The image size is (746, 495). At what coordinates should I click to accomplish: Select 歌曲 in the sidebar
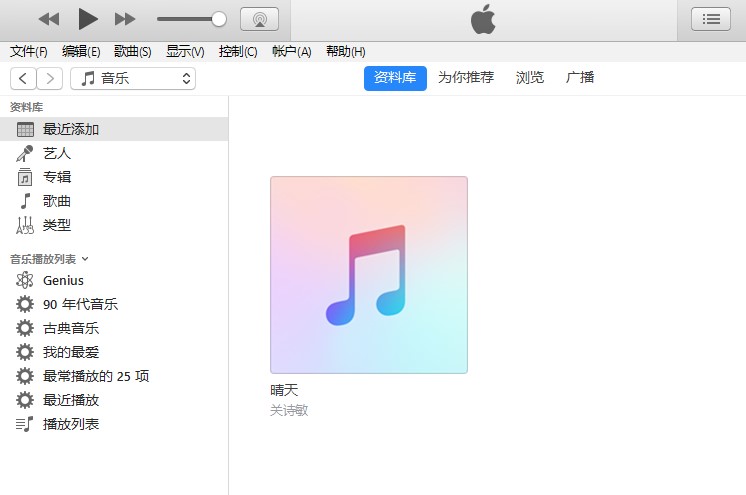pyautogui.click(x=114, y=201)
